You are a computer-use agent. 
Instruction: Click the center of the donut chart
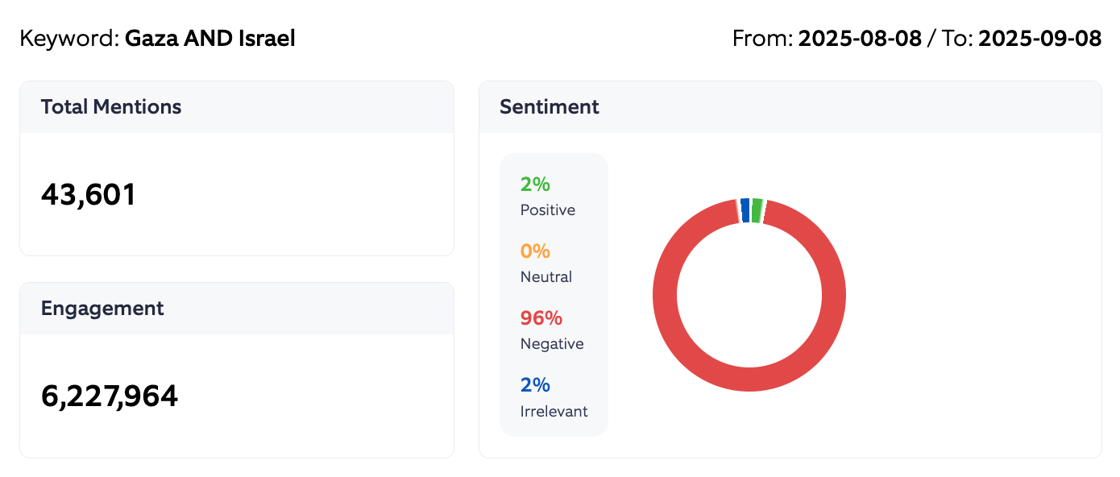[x=749, y=296]
